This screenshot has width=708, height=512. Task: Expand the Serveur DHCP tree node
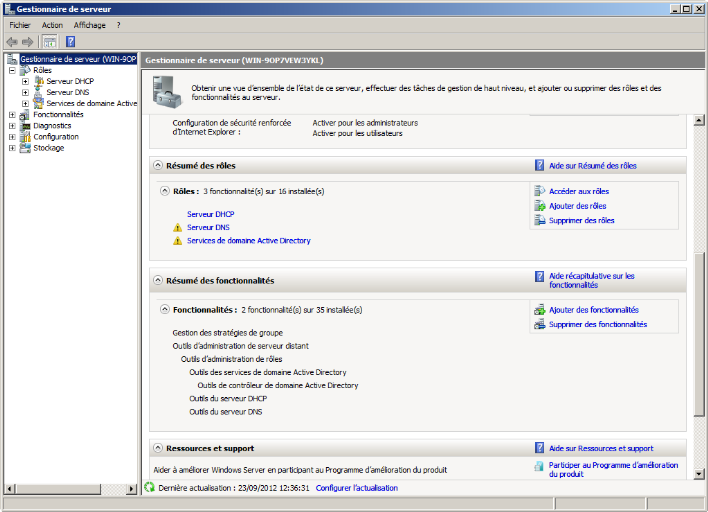coord(25,81)
